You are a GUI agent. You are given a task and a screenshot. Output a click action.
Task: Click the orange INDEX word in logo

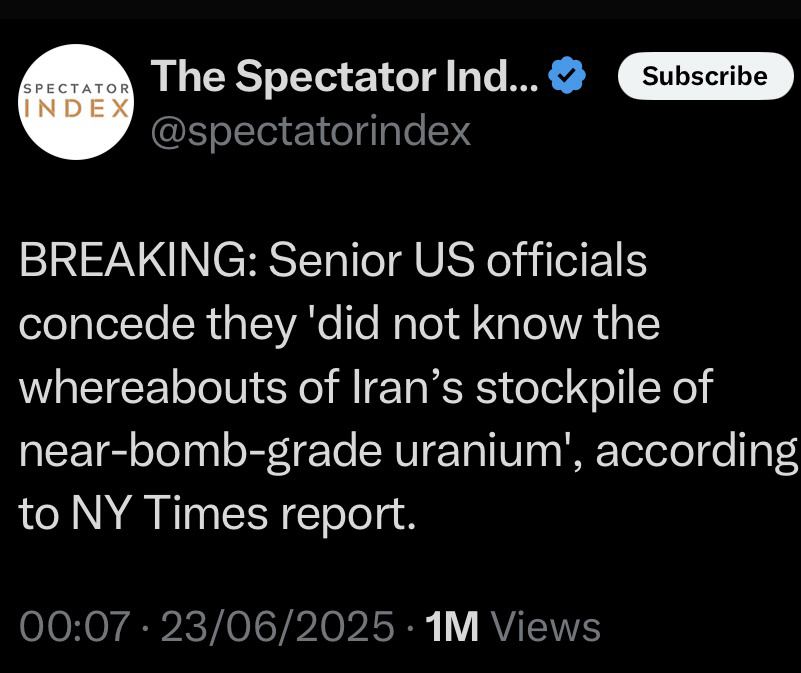tap(77, 108)
